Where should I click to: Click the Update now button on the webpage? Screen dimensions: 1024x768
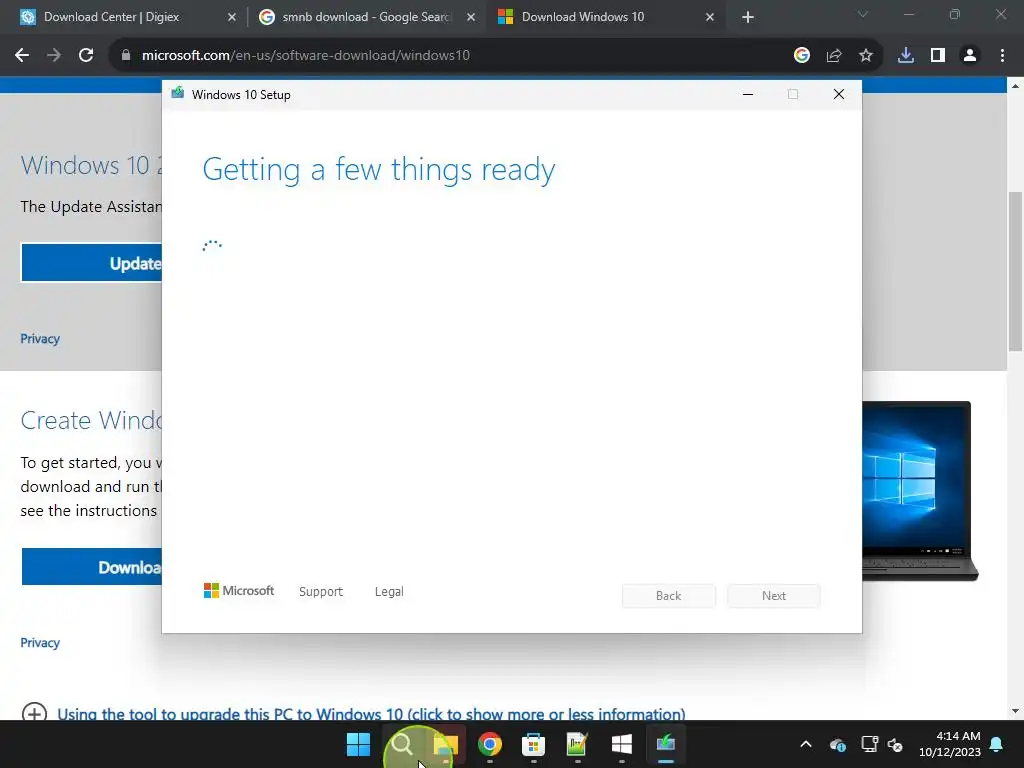tap(91, 263)
